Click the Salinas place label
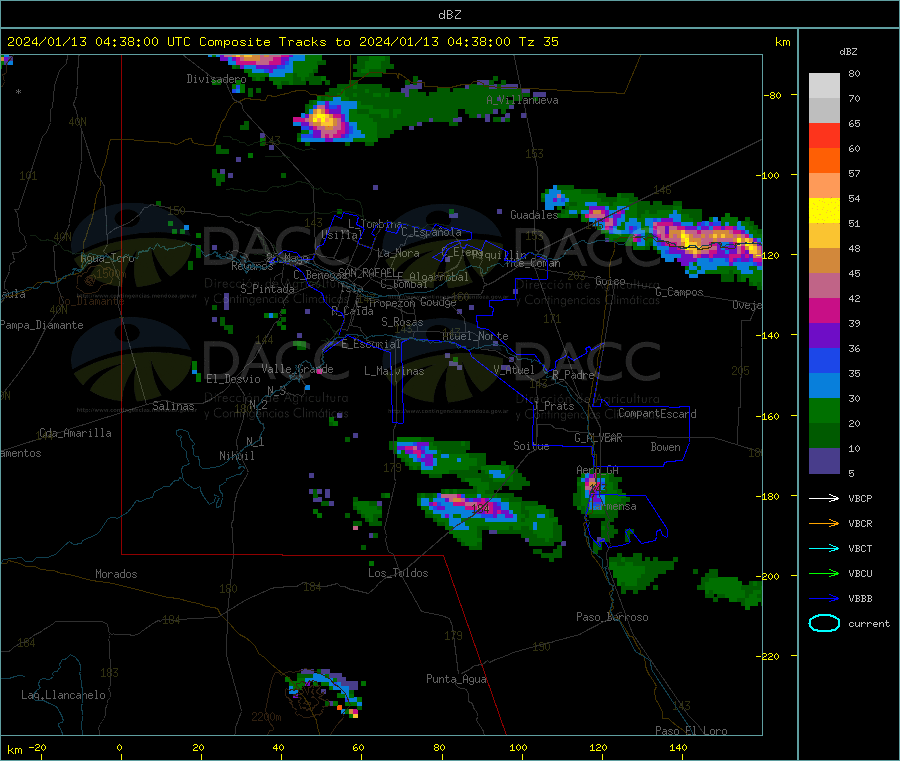This screenshot has width=900, height=761. tap(173, 406)
